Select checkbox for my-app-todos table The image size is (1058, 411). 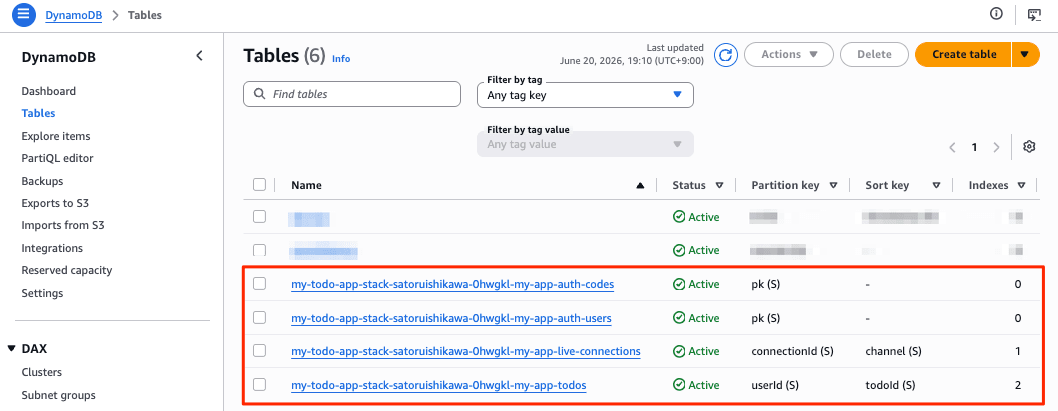click(x=259, y=385)
